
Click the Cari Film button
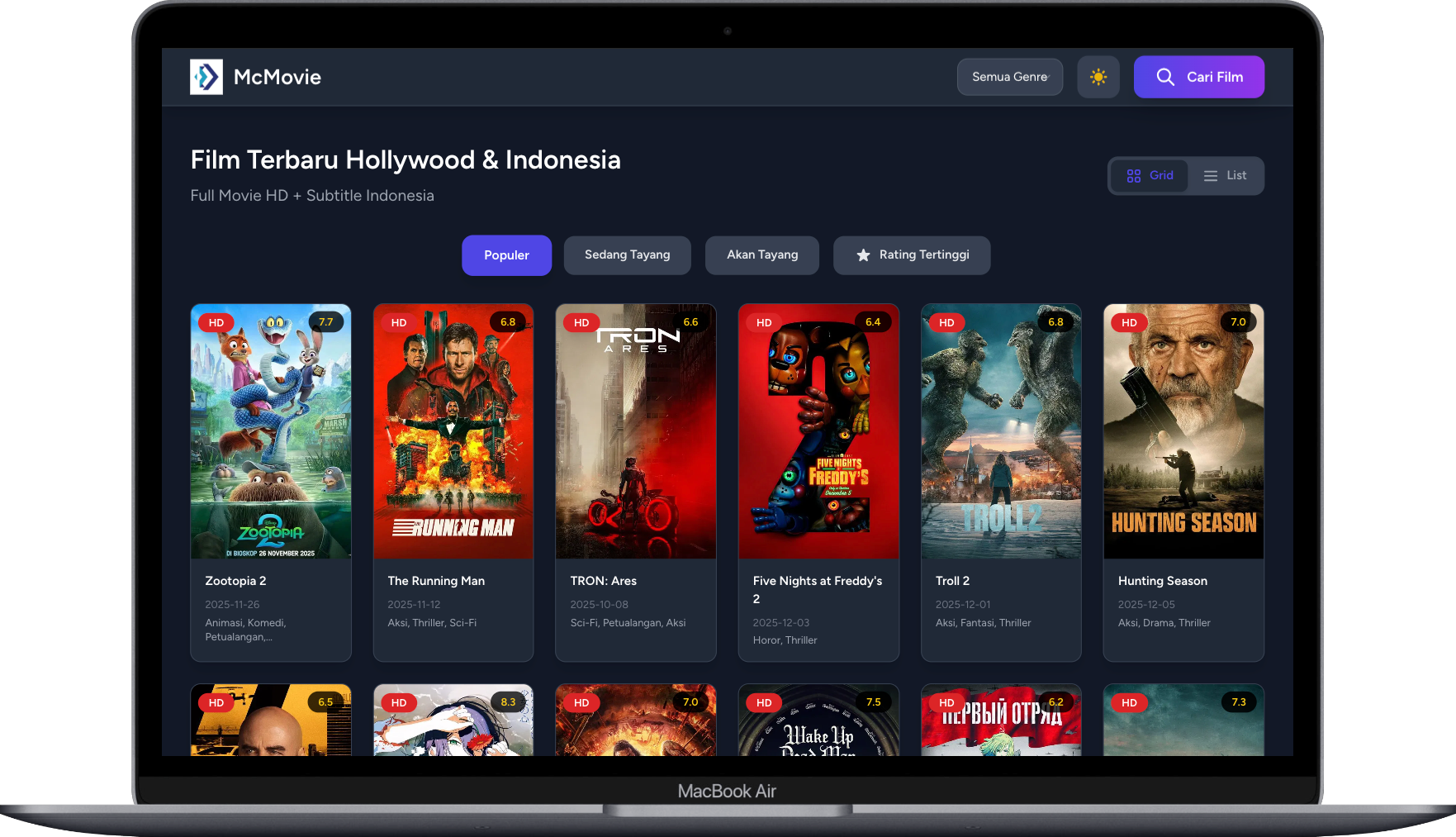(1198, 76)
